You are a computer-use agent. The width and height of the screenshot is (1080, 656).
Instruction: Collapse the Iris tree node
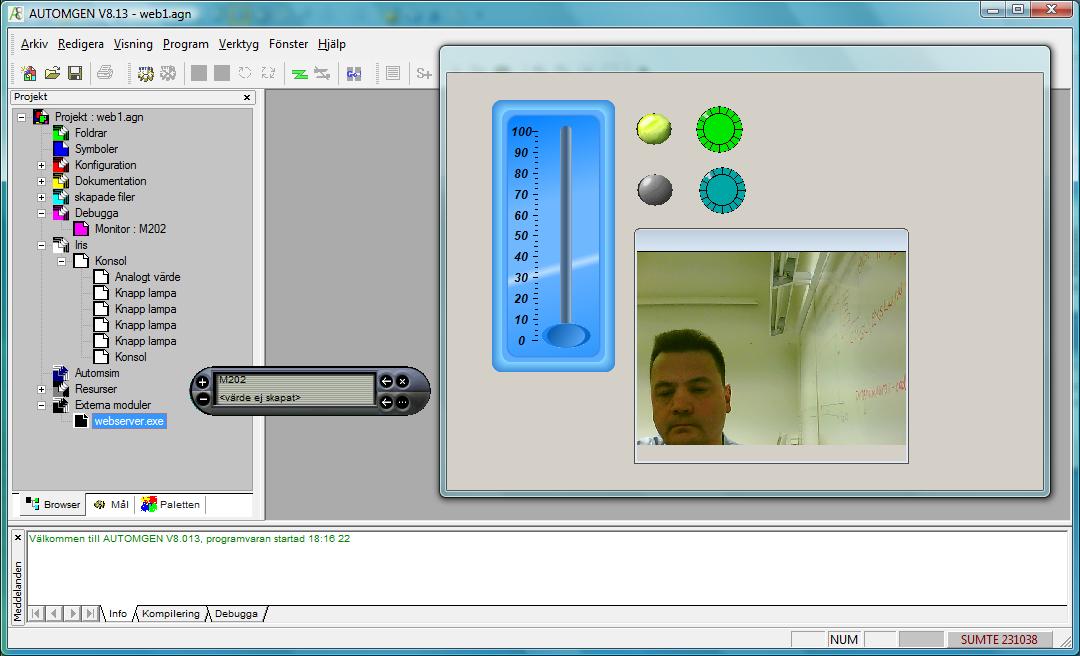[41, 245]
